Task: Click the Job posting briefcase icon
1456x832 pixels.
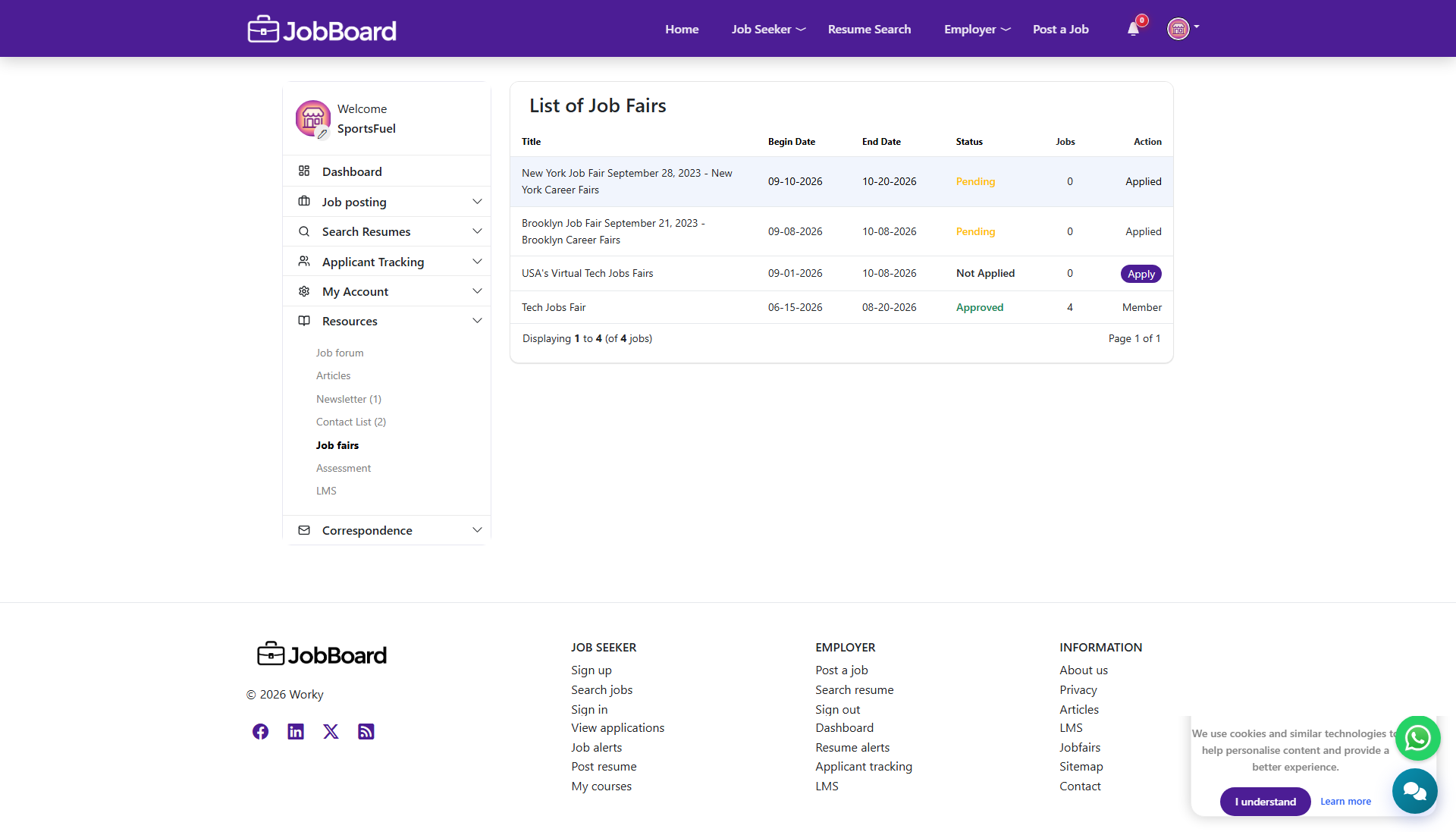Action: pyautogui.click(x=304, y=201)
